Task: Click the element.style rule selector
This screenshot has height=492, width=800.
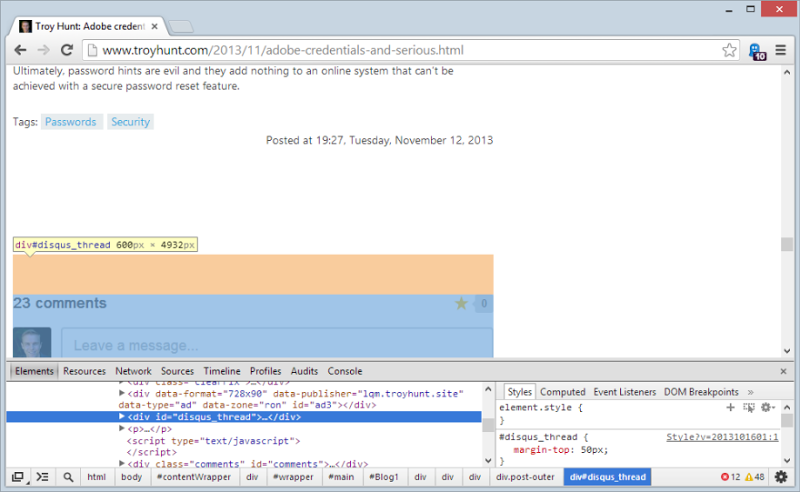Action: 535,407
